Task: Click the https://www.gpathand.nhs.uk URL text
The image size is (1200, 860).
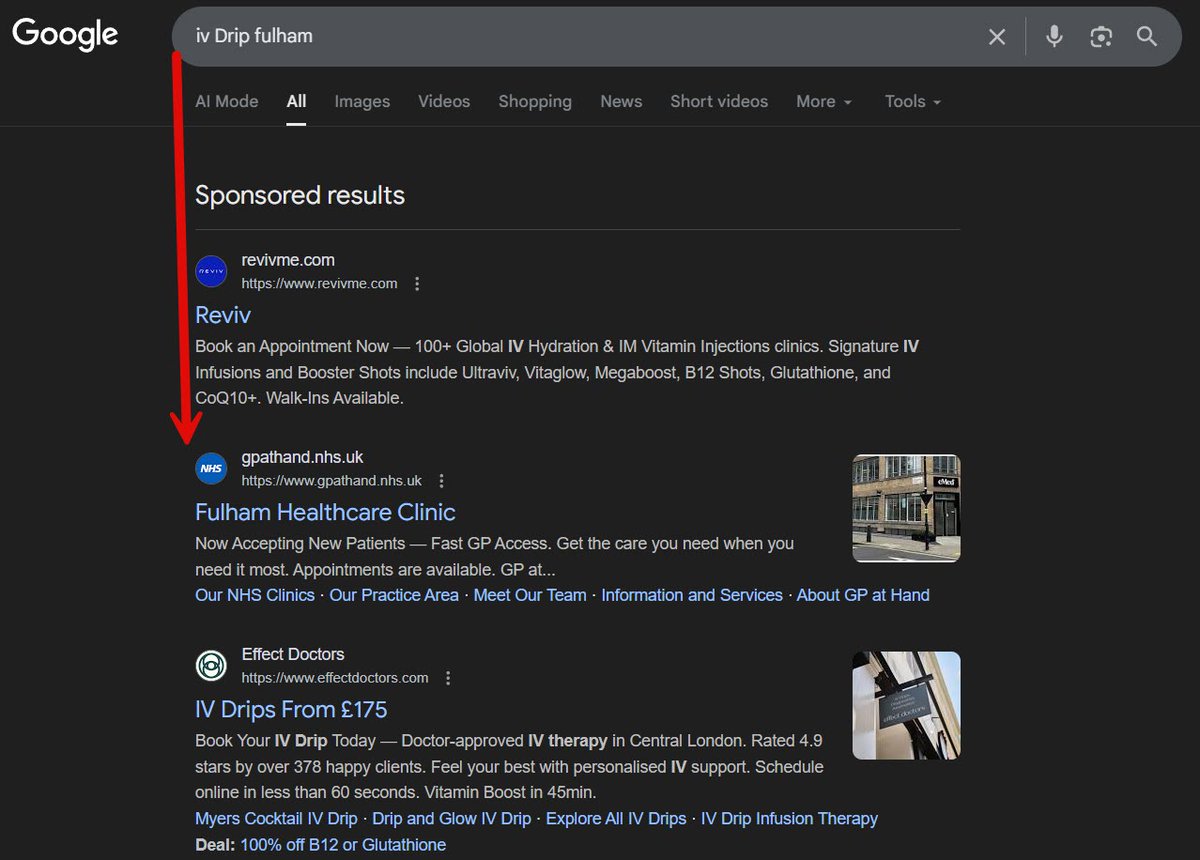Action: [332, 480]
